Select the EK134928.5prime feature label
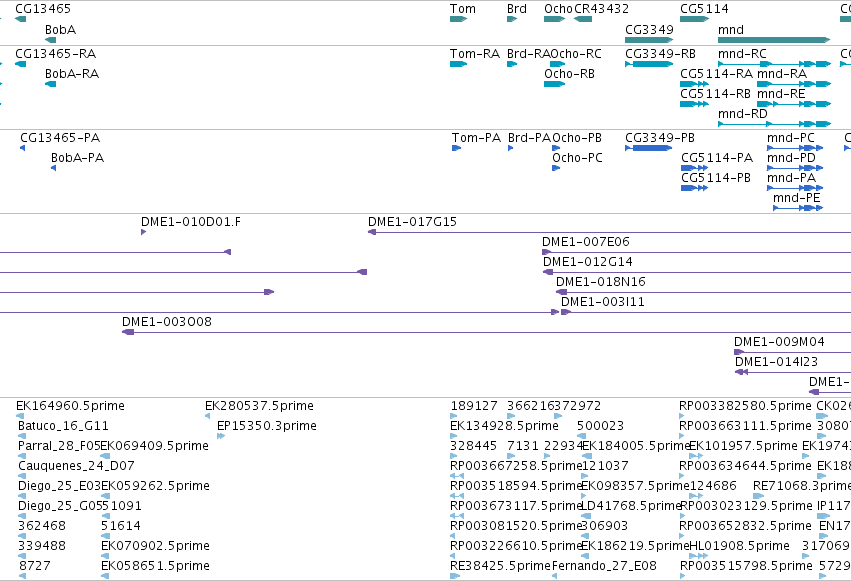 click(504, 426)
